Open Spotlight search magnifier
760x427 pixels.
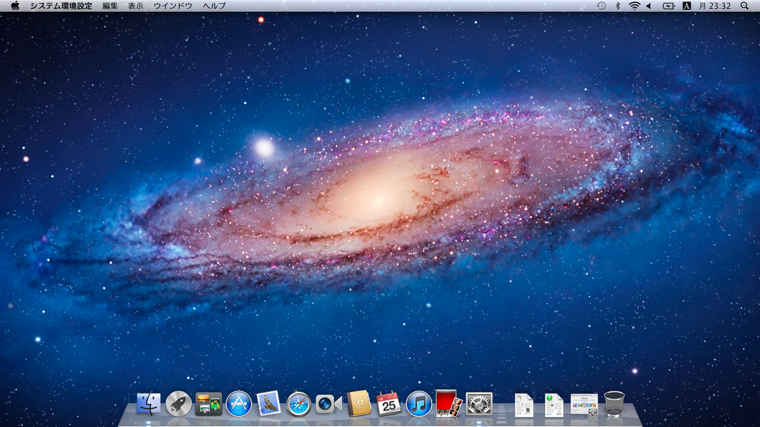point(744,6)
